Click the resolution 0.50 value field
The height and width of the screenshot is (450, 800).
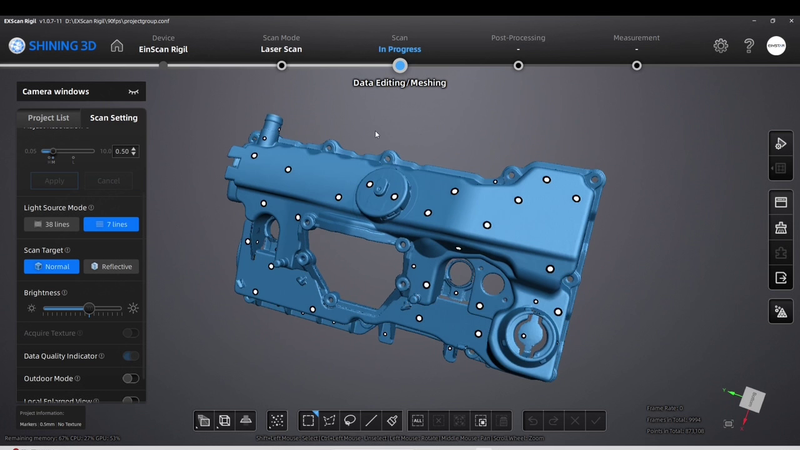tap(122, 152)
